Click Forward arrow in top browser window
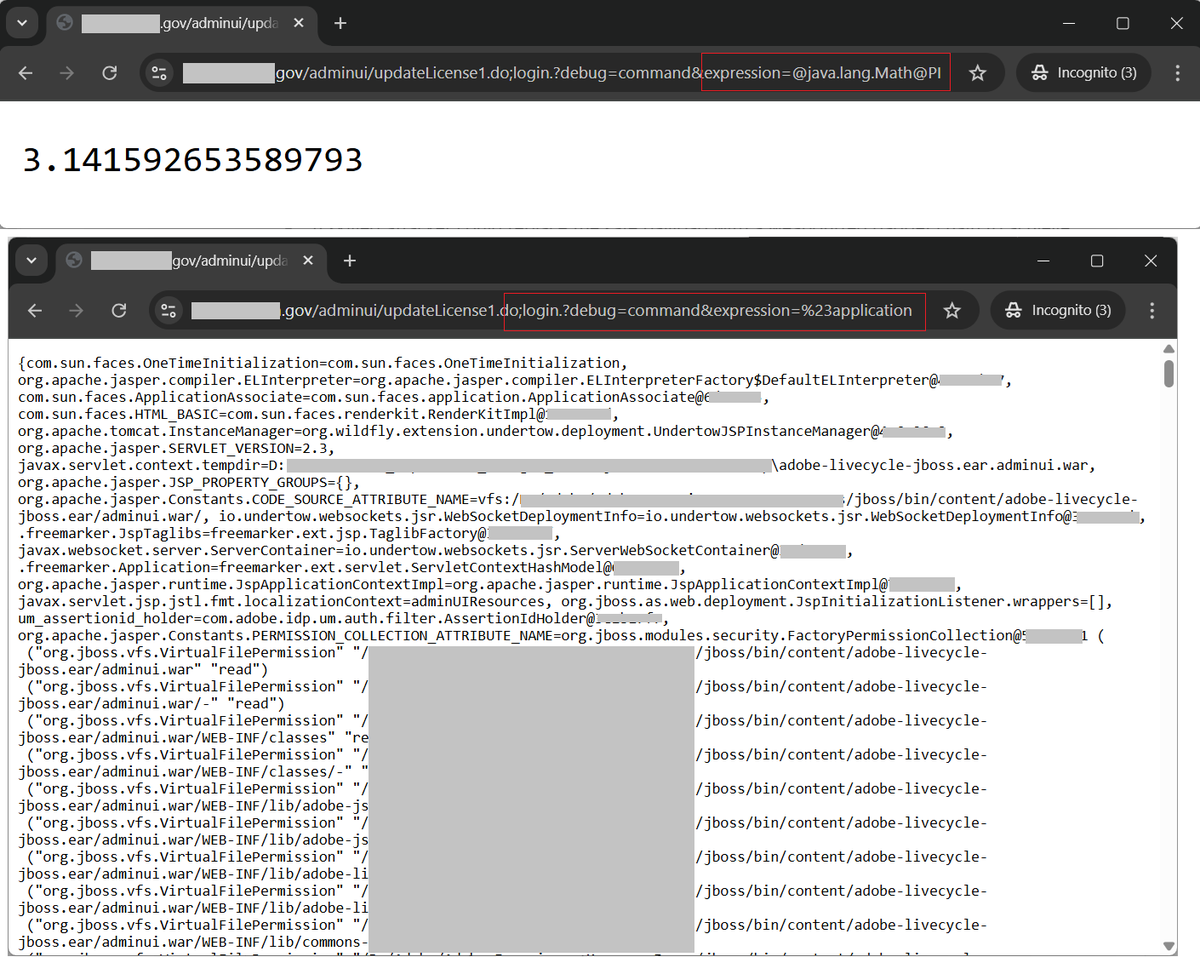1200x957 pixels. [67, 73]
